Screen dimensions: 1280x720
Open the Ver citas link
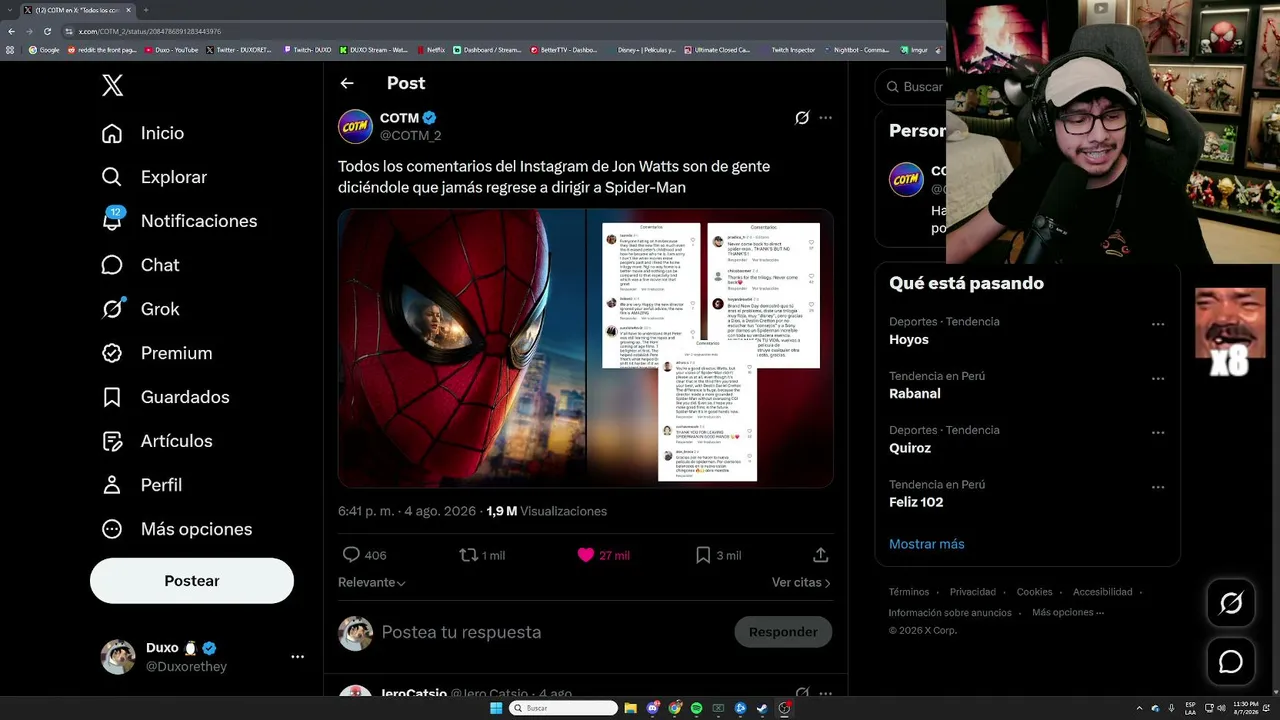tap(801, 582)
